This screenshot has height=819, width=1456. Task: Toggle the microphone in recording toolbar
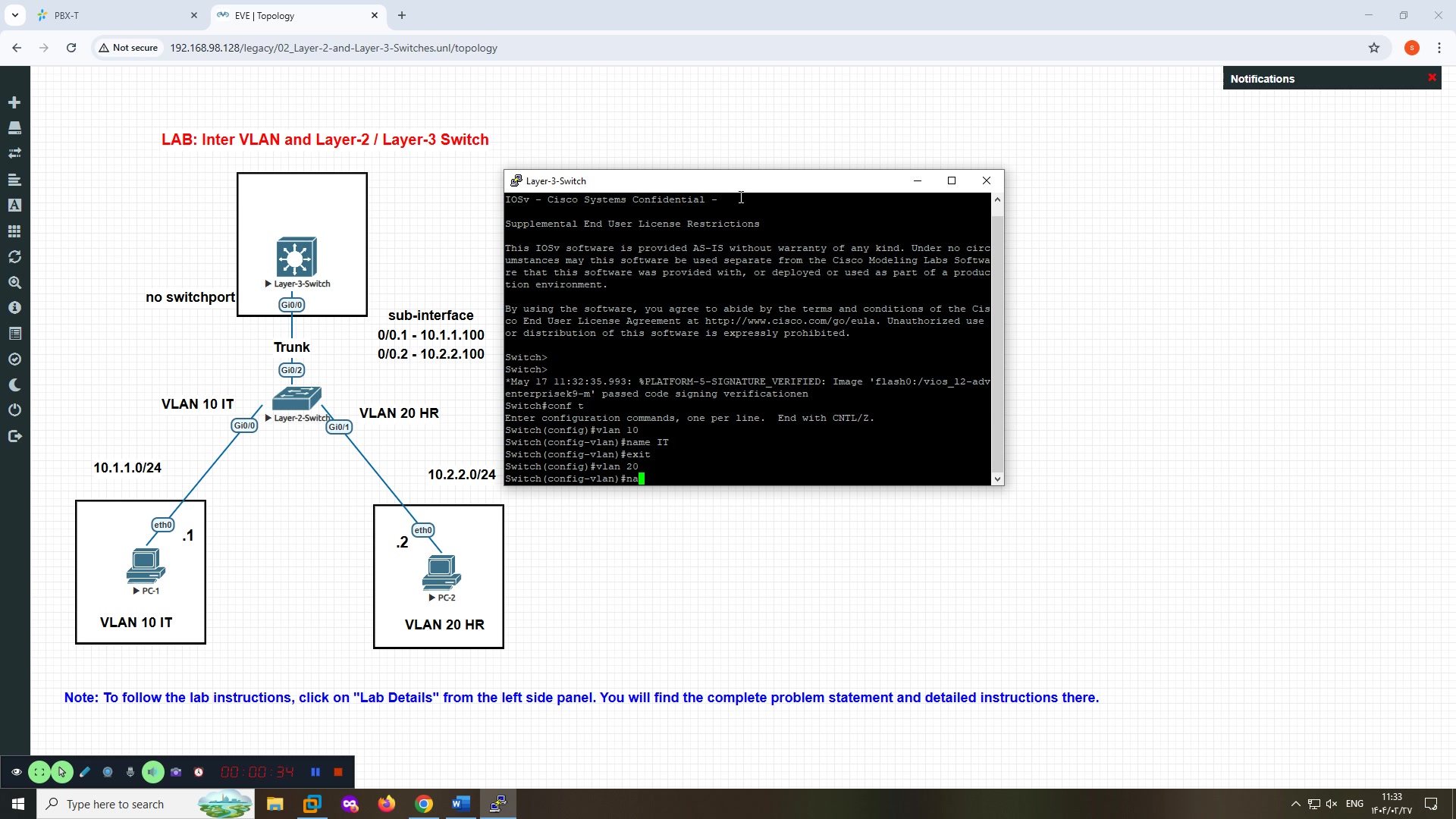[x=130, y=772]
